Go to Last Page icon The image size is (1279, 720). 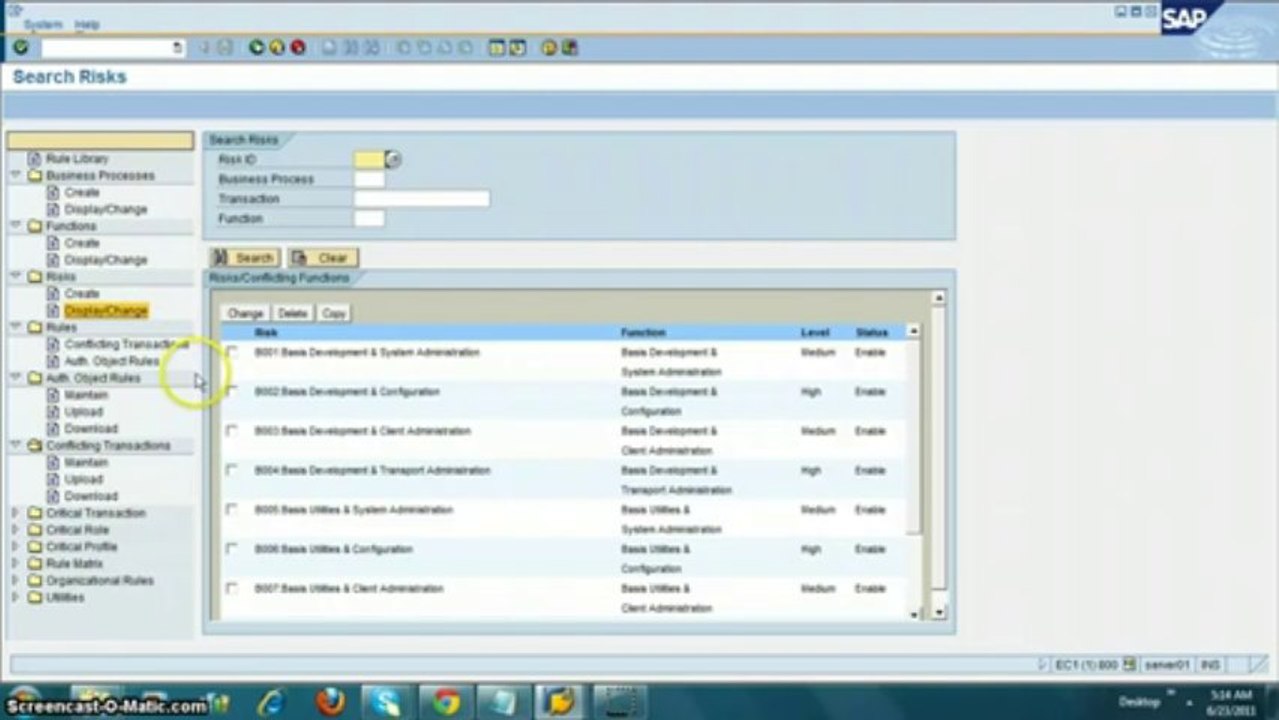[x=464, y=47]
